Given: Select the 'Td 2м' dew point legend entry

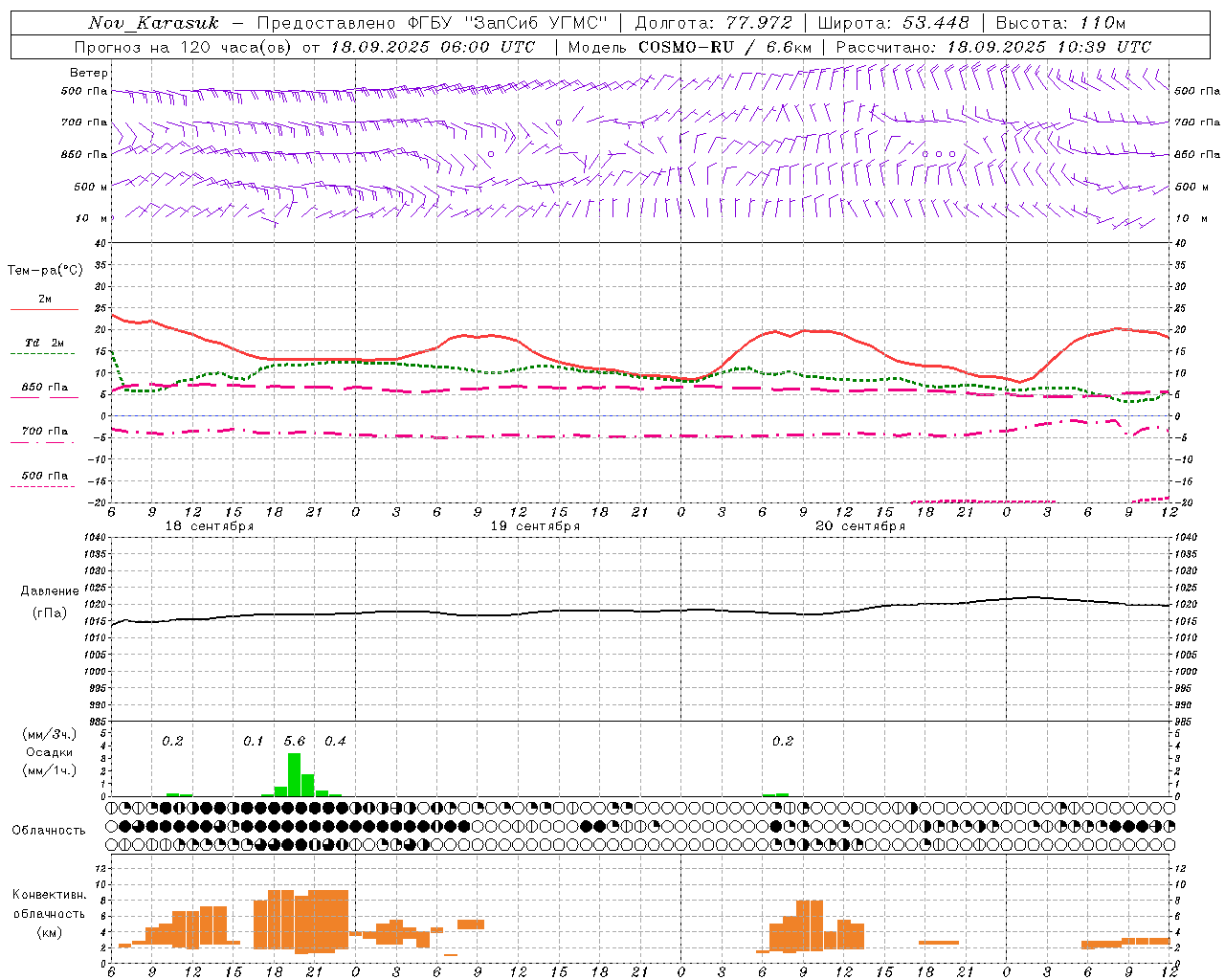Looking at the screenshot, I should [x=45, y=343].
